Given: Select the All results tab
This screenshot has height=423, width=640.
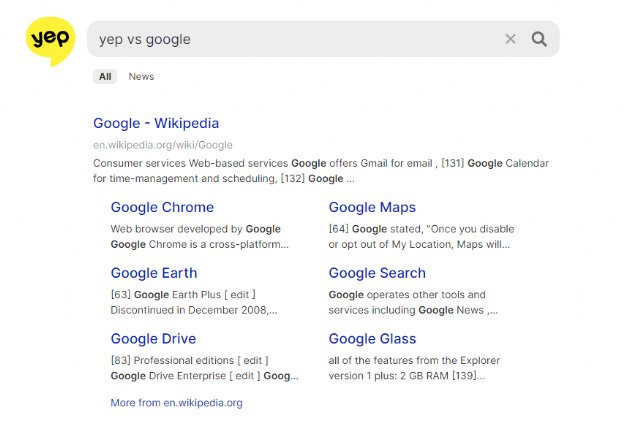Looking at the screenshot, I should (x=105, y=76).
